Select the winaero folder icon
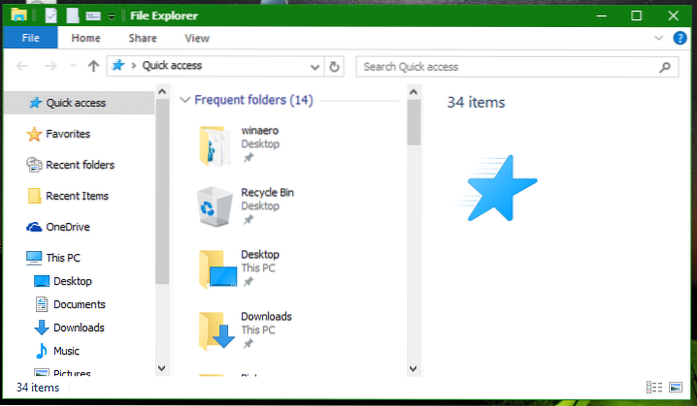697x406 pixels. coord(215,145)
